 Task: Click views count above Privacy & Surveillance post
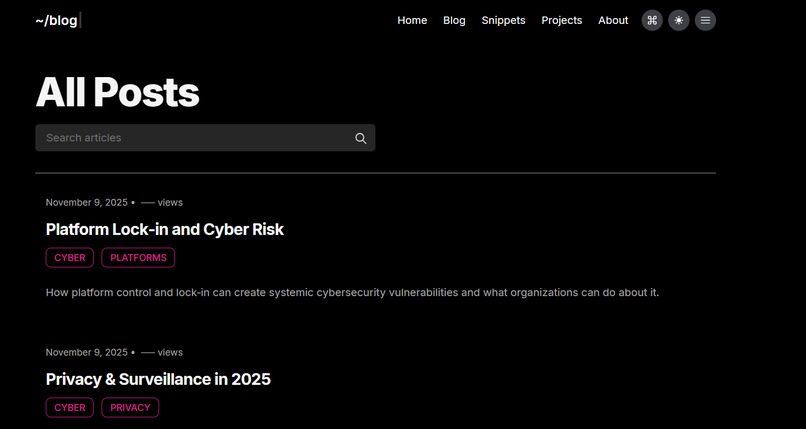click(161, 352)
